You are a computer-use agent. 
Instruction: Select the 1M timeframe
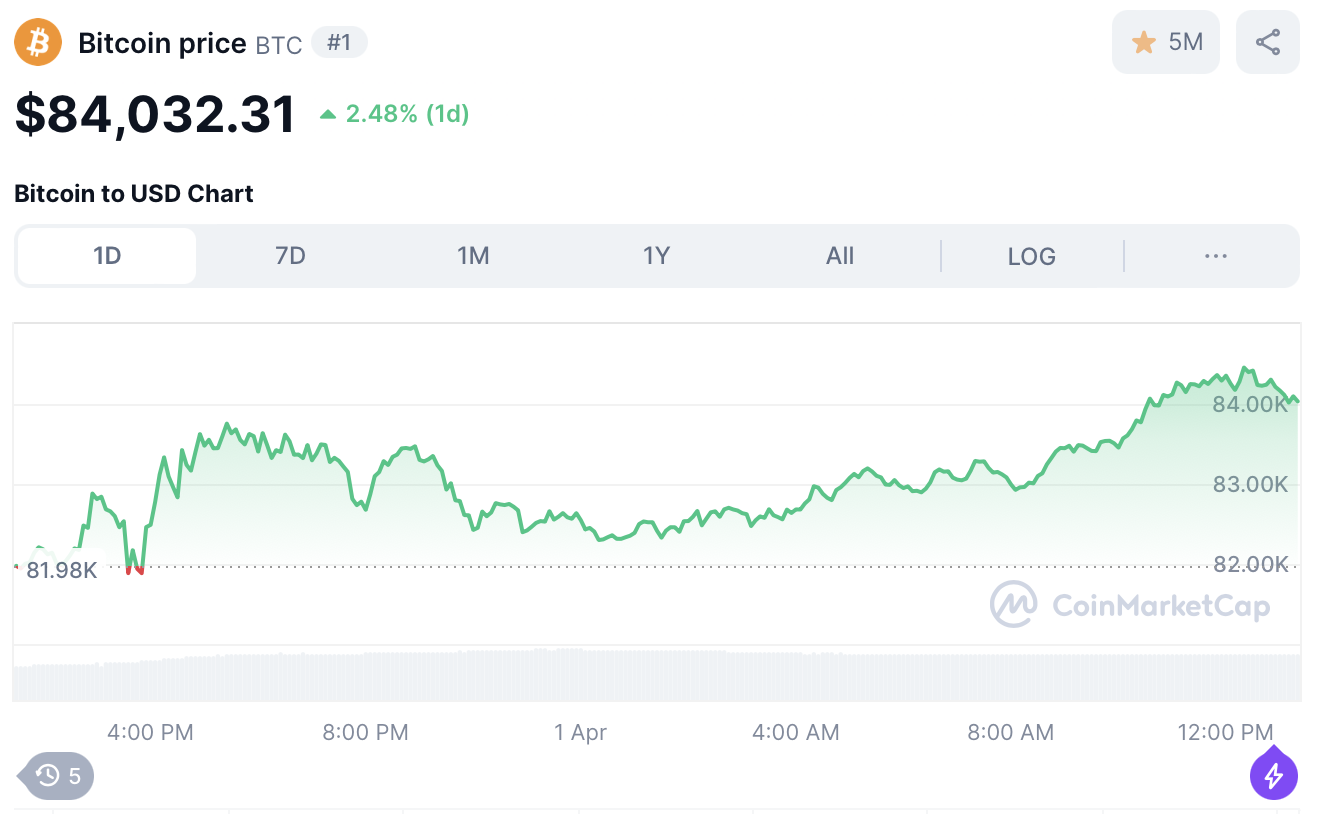tap(473, 256)
